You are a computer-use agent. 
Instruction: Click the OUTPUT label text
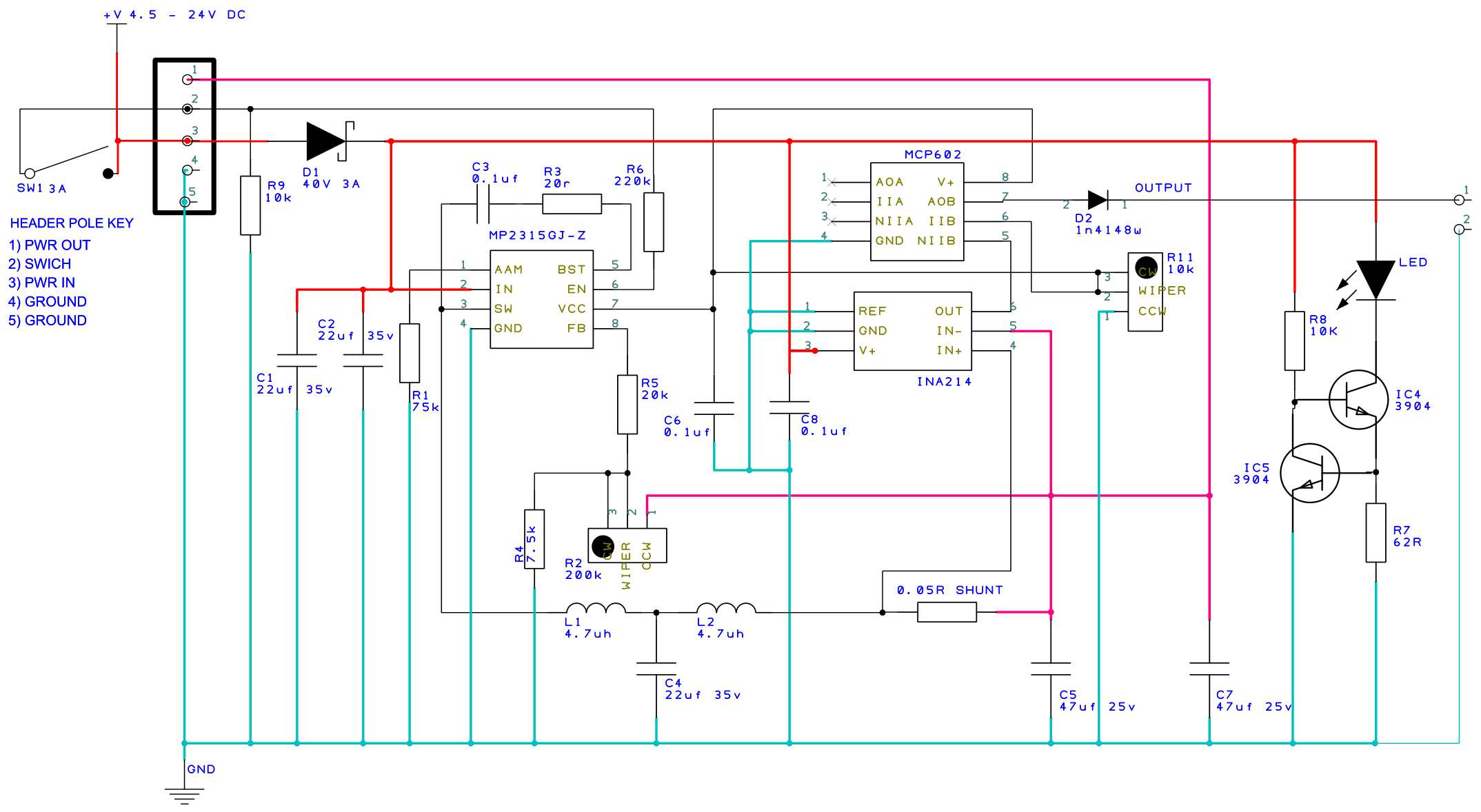coord(1163,187)
